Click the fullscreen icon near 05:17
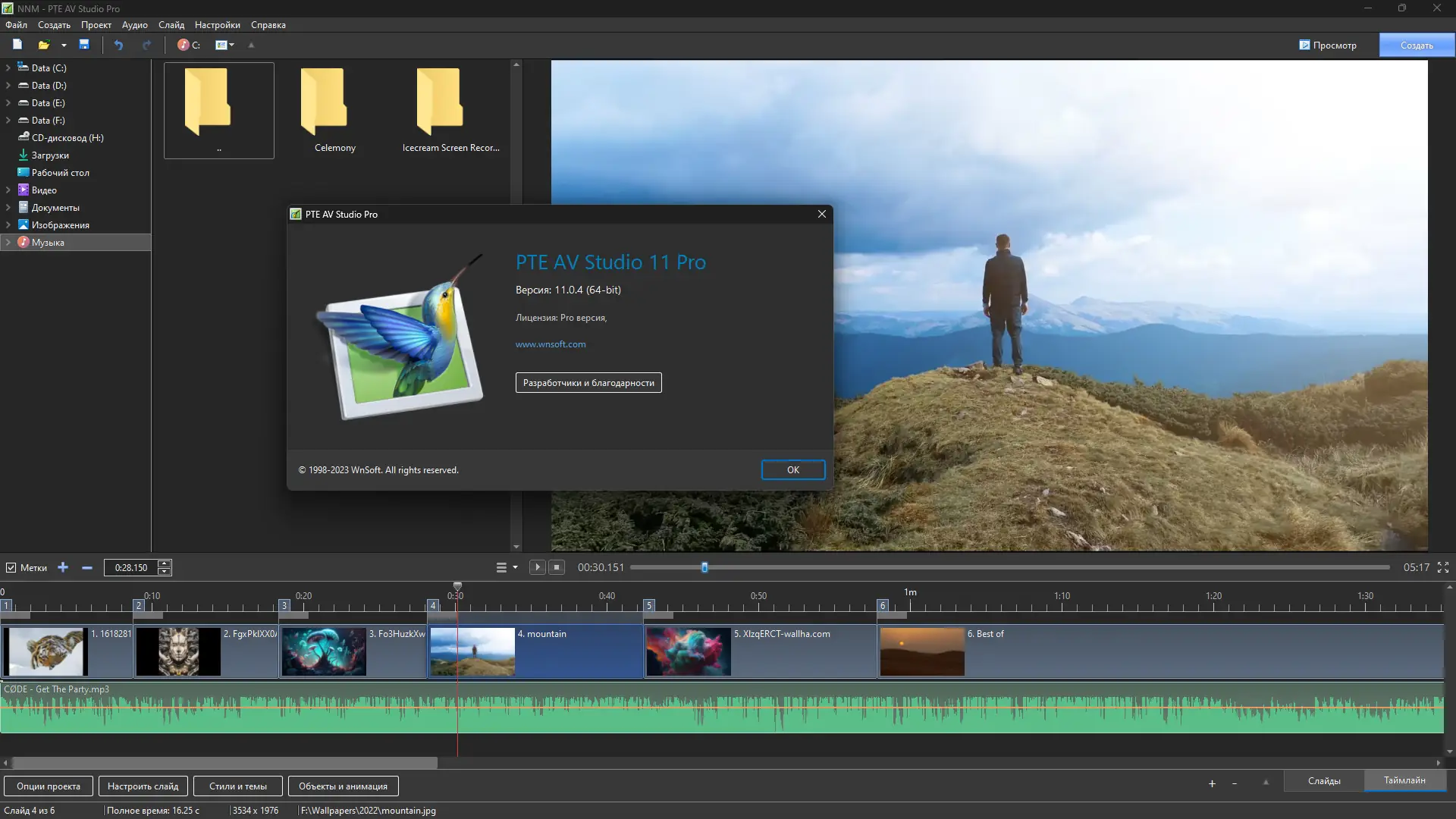 pos(1444,567)
